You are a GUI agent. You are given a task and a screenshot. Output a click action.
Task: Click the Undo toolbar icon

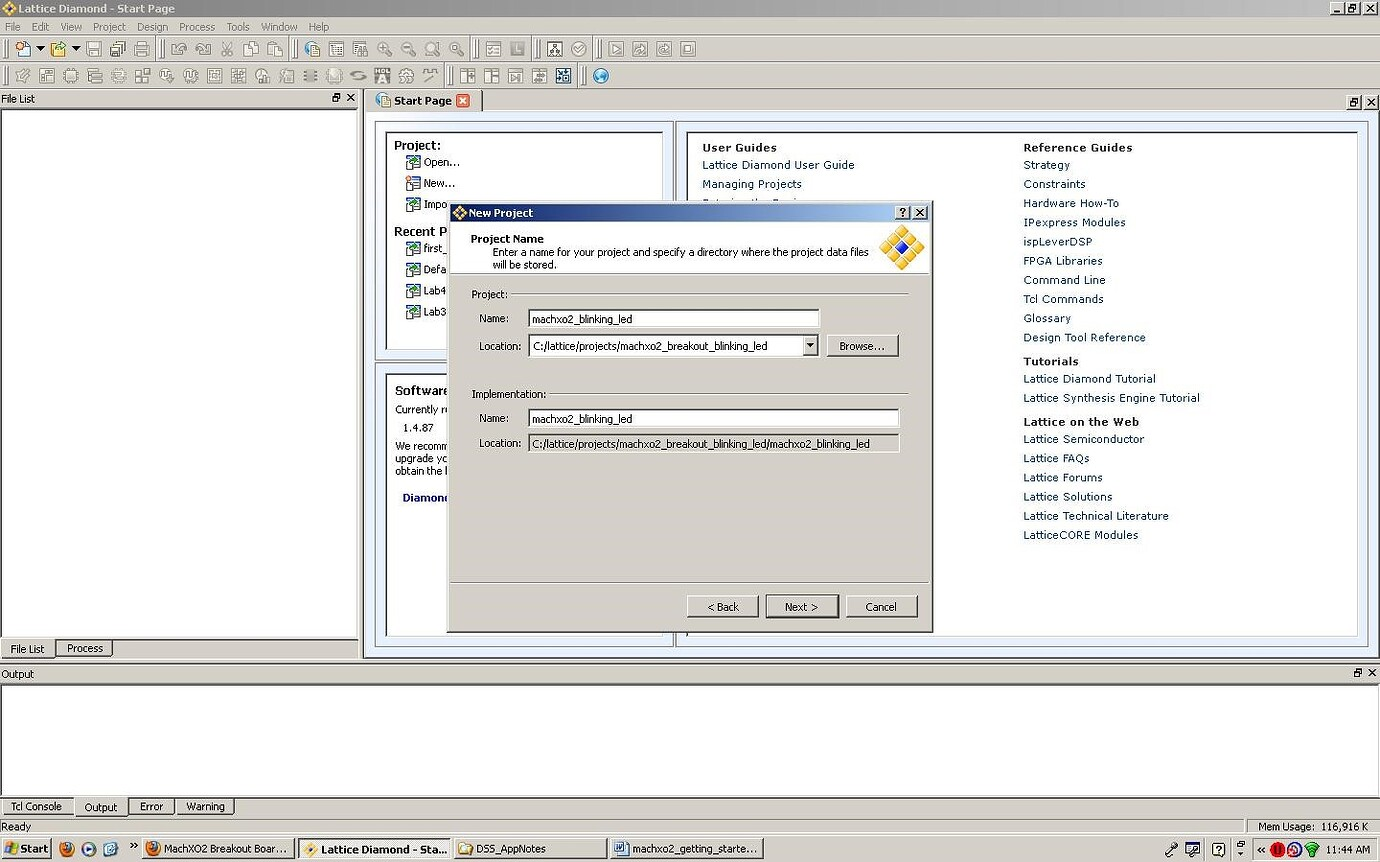click(x=179, y=49)
